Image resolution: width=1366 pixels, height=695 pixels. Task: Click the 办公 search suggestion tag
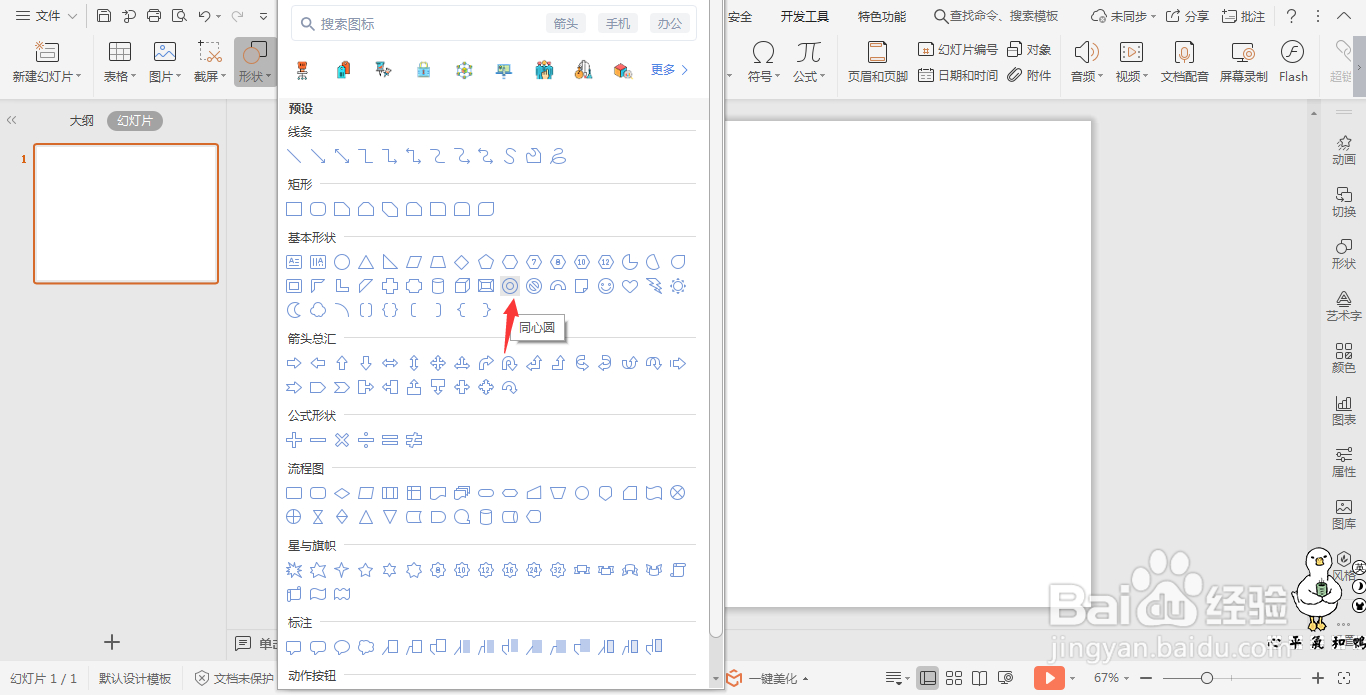point(670,23)
